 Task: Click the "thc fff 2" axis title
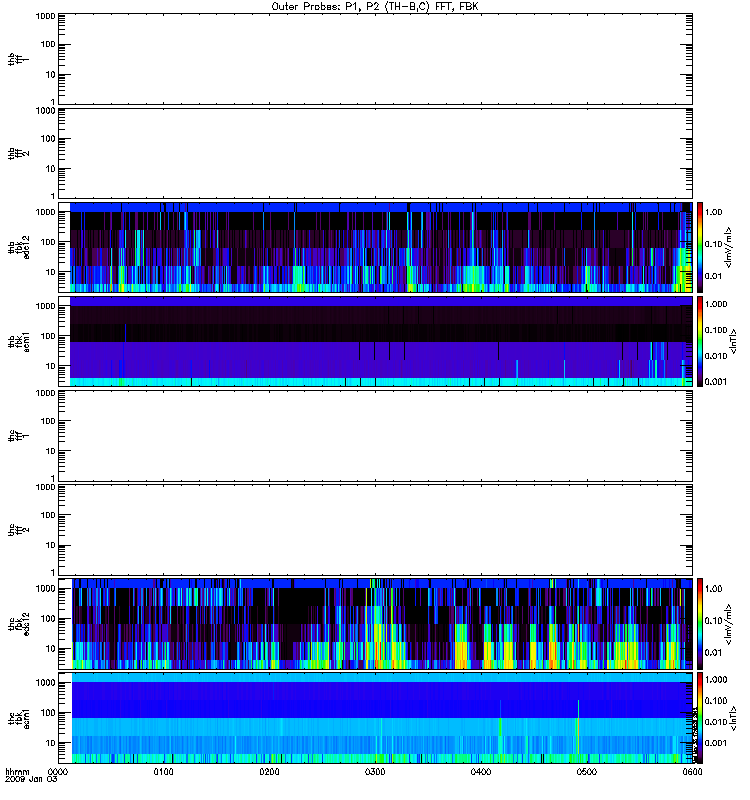coord(18,530)
